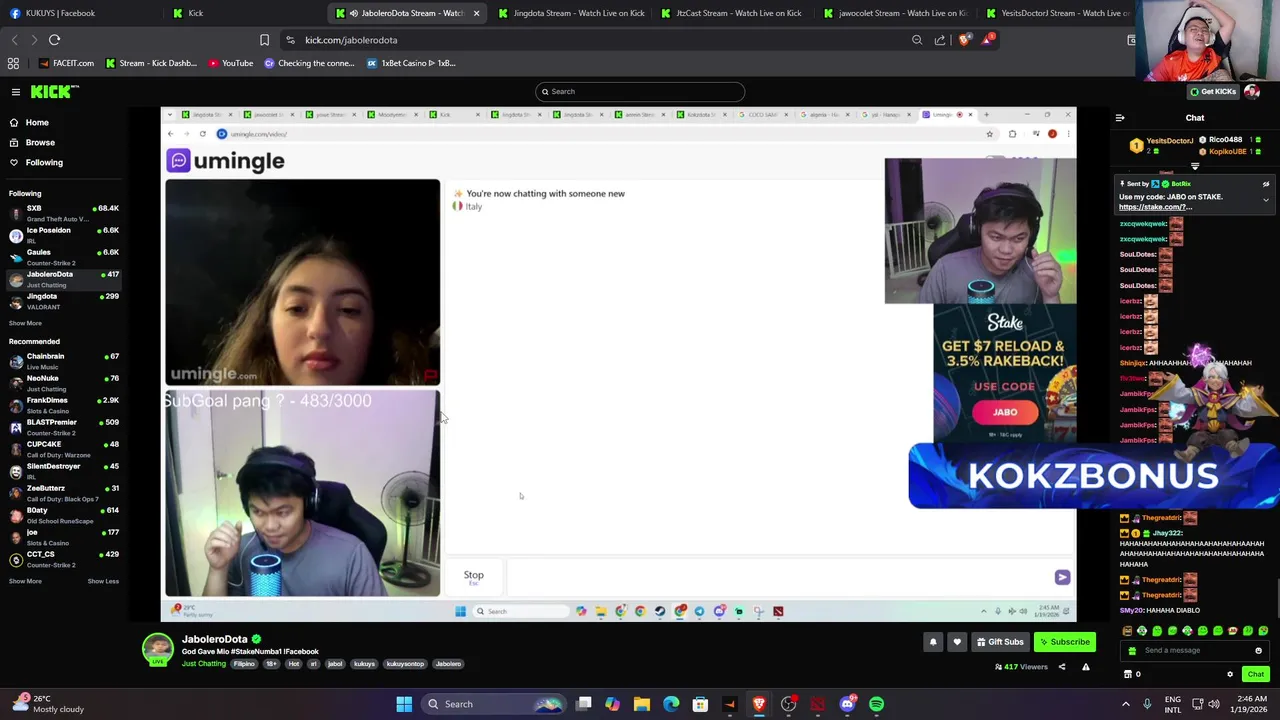This screenshot has width=1280, height=720.
Task: Reload the page
Action: point(54,40)
